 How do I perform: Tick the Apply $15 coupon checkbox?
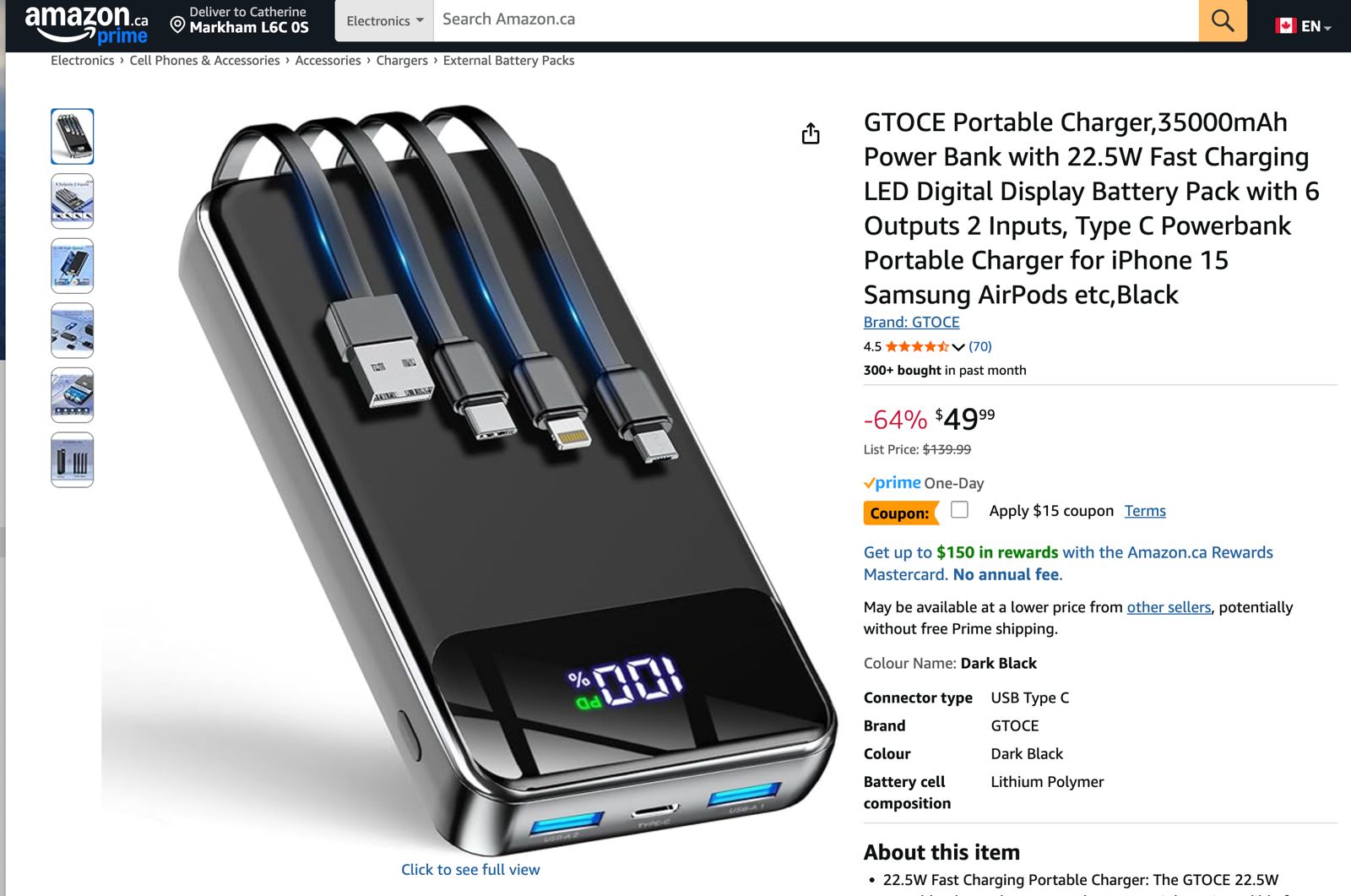(959, 509)
